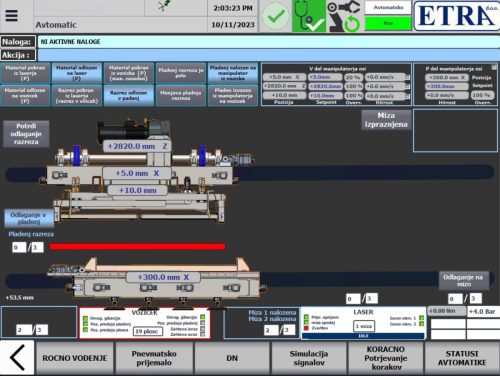Click the +2820.0mm Z setpoint field
The height and width of the screenshot is (376, 500).
coord(325,86)
